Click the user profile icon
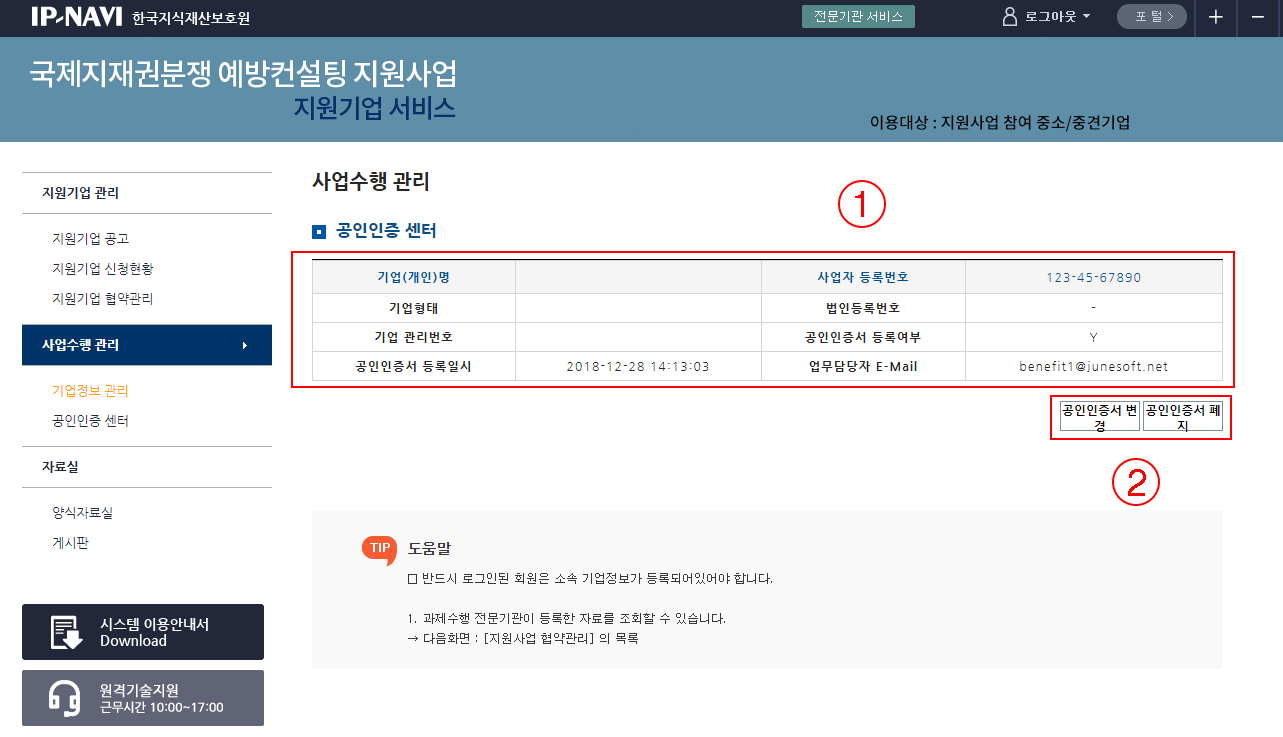The width and height of the screenshot is (1283, 737). (1009, 17)
